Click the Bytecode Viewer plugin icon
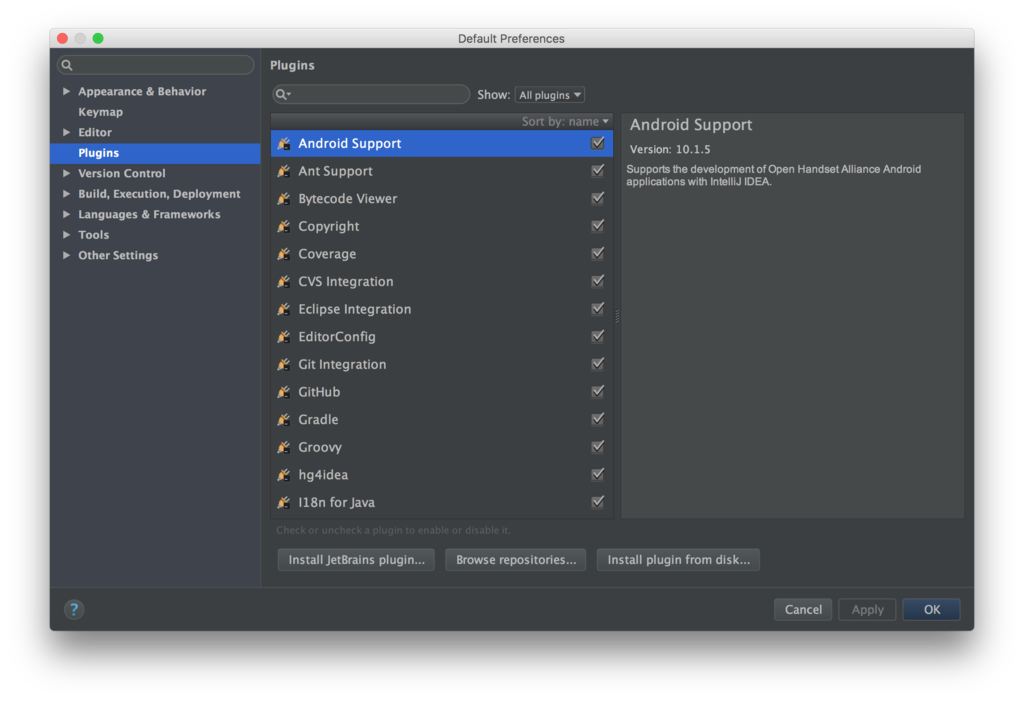 [284, 199]
